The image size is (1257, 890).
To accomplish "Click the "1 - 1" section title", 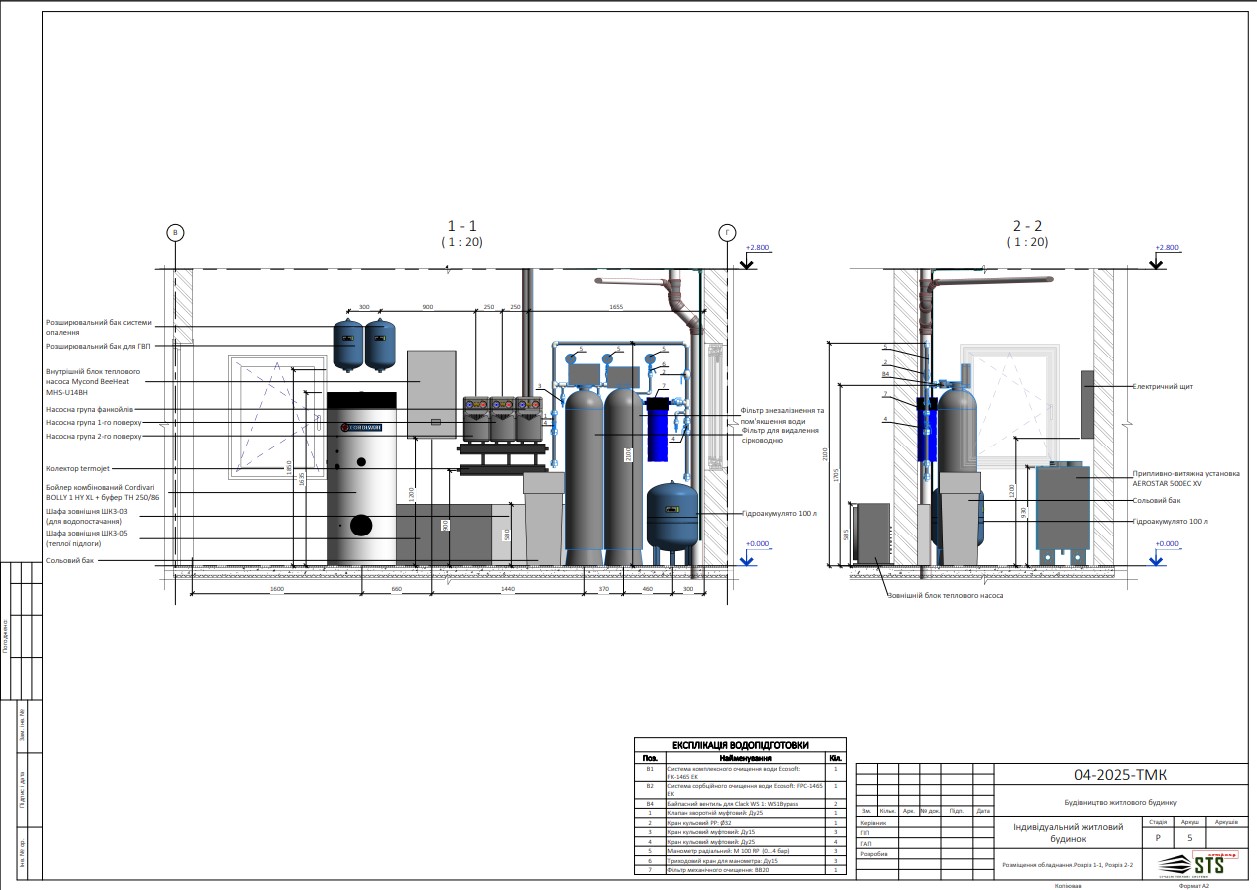I will click(461, 226).
